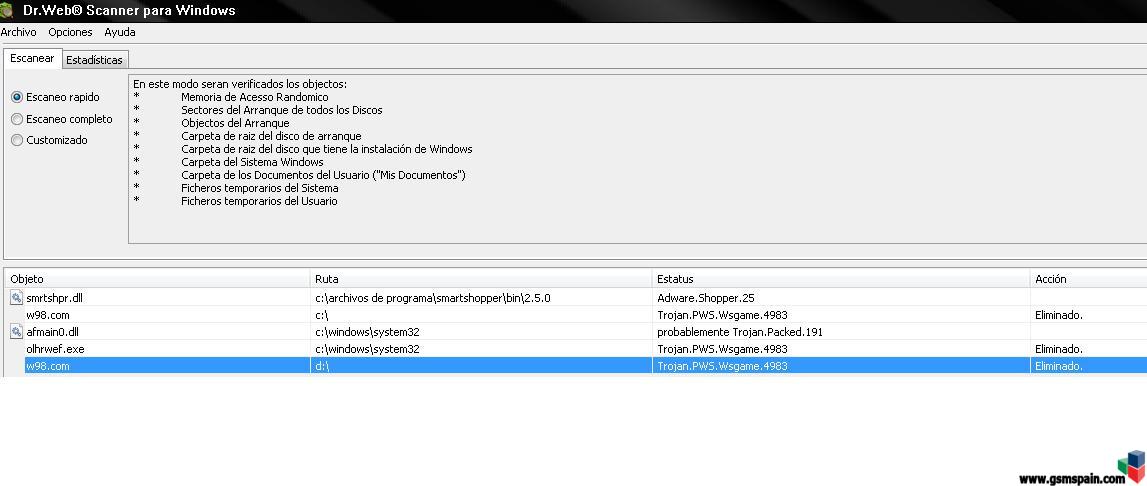Click the c:\windows\system32 path of afmain0.dll

366,332
